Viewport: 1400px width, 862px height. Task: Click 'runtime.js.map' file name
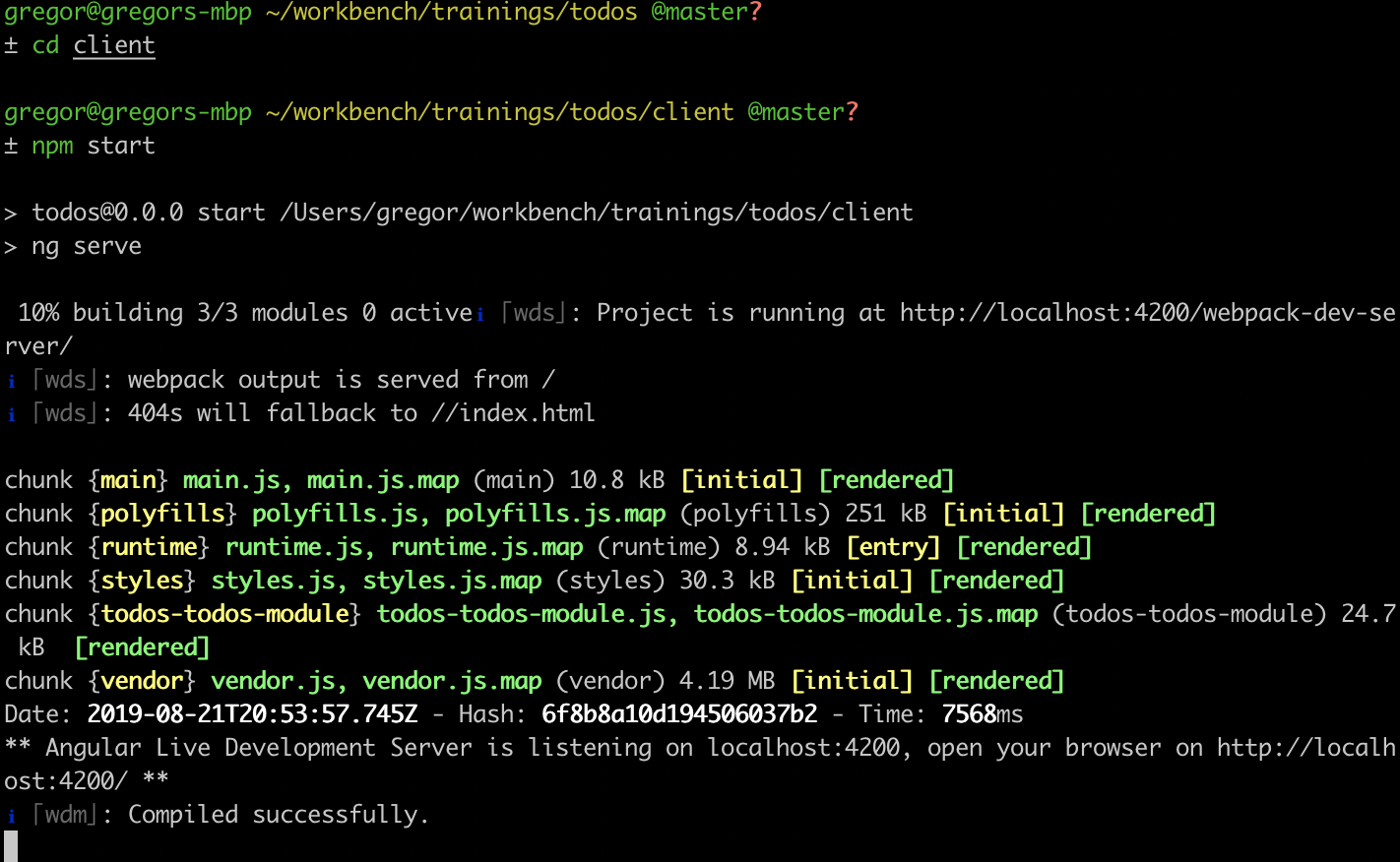[x=486, y=547]
